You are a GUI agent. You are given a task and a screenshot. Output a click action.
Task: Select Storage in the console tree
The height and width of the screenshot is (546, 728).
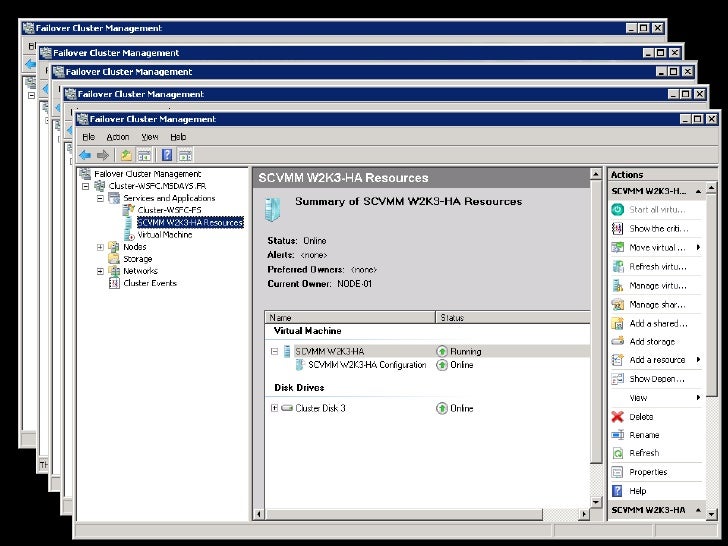click(137, 259)
